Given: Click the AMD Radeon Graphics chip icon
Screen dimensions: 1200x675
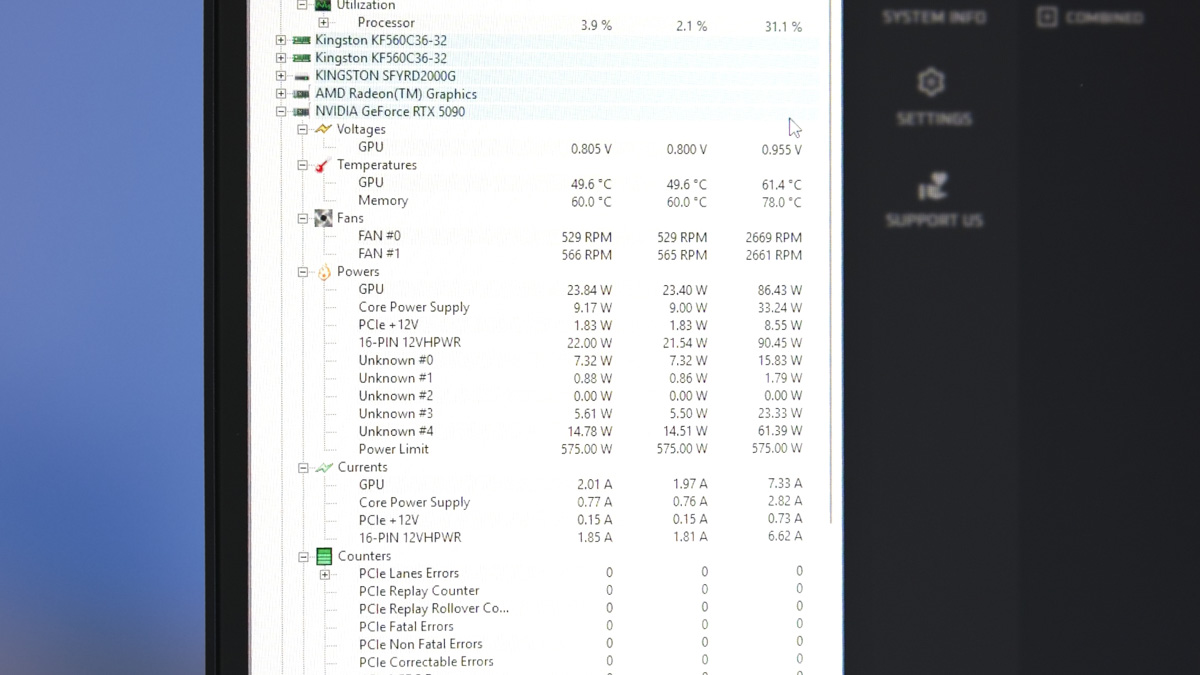Looking at the screenshot, I should click(x=301, y=94).
